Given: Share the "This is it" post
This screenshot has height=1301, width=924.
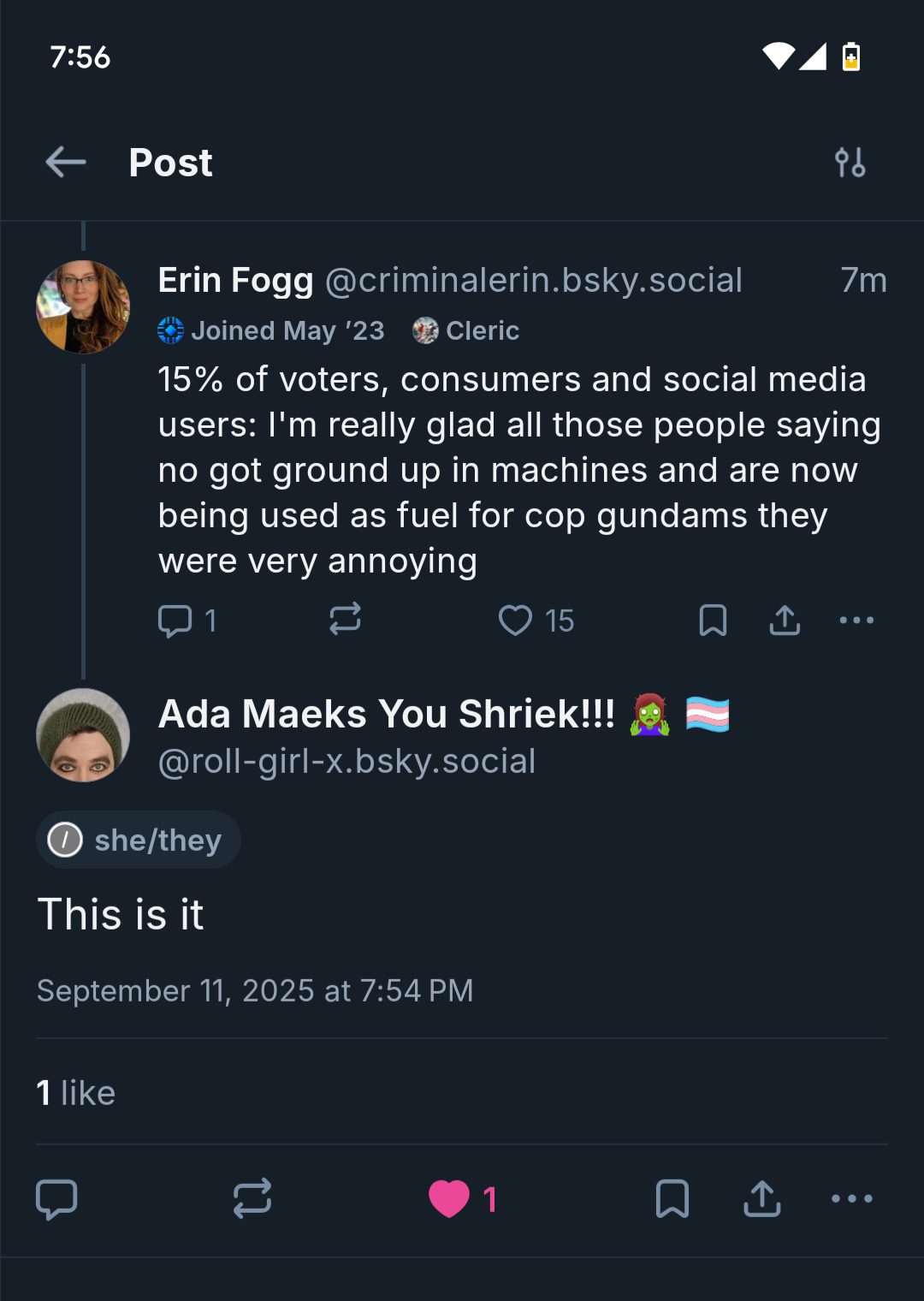Looking at the screenshot, I should point(761,1198).
